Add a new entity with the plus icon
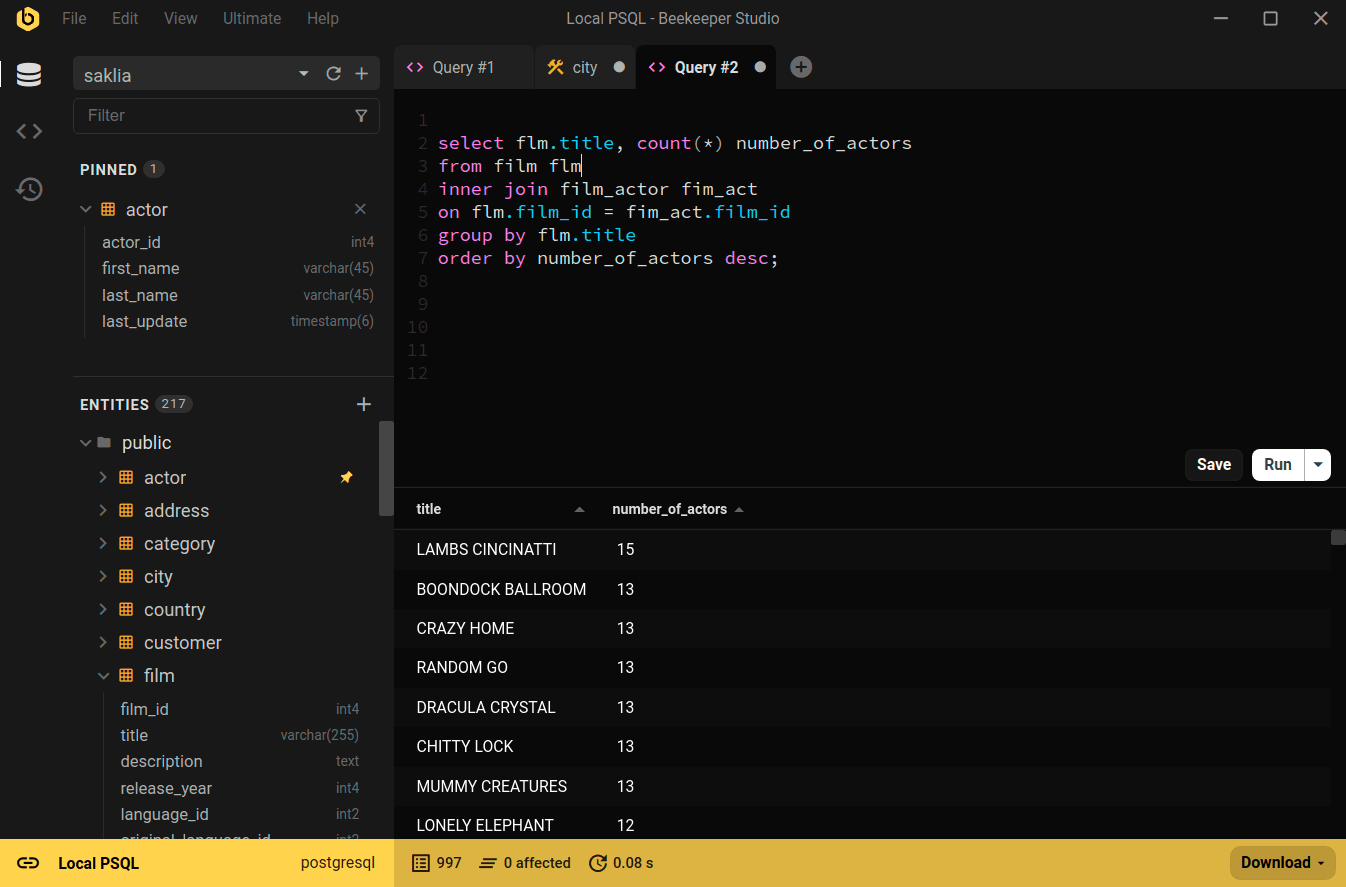The width and height of the screenshot is (1346, 887). (x=363, y=404)
